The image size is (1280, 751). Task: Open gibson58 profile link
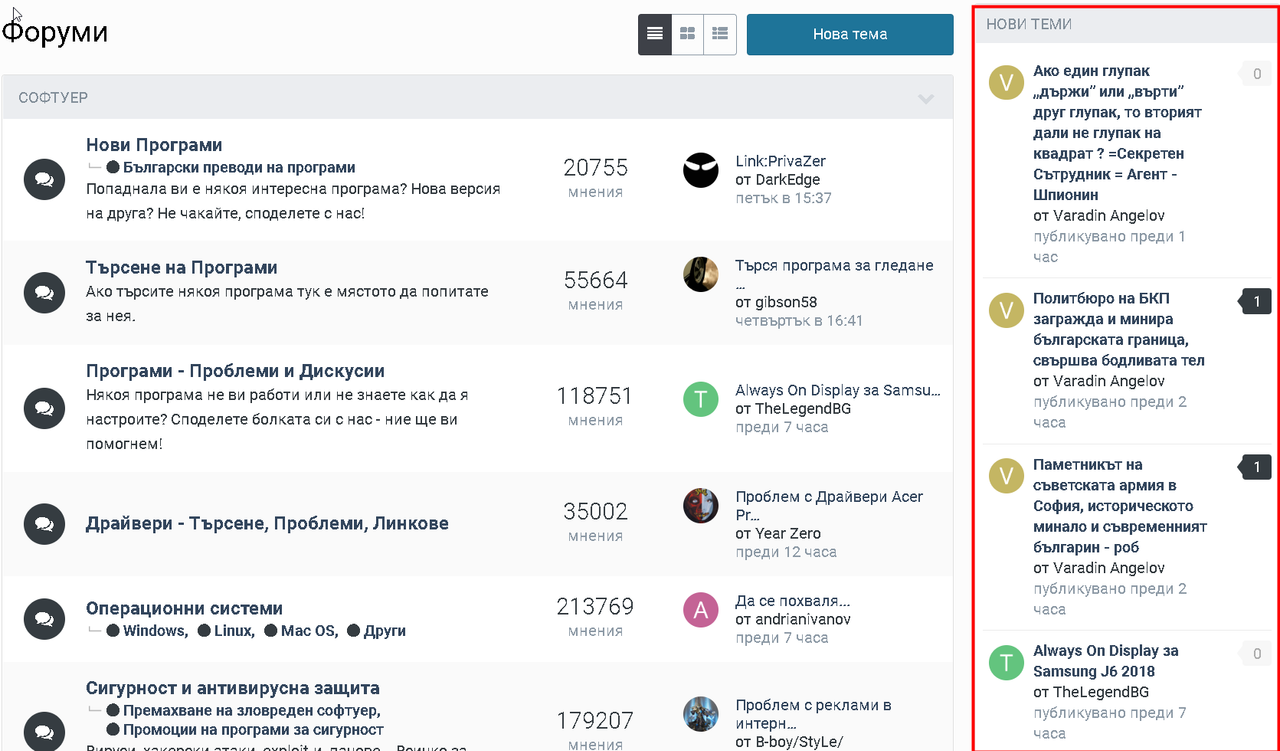coord(785,302)
